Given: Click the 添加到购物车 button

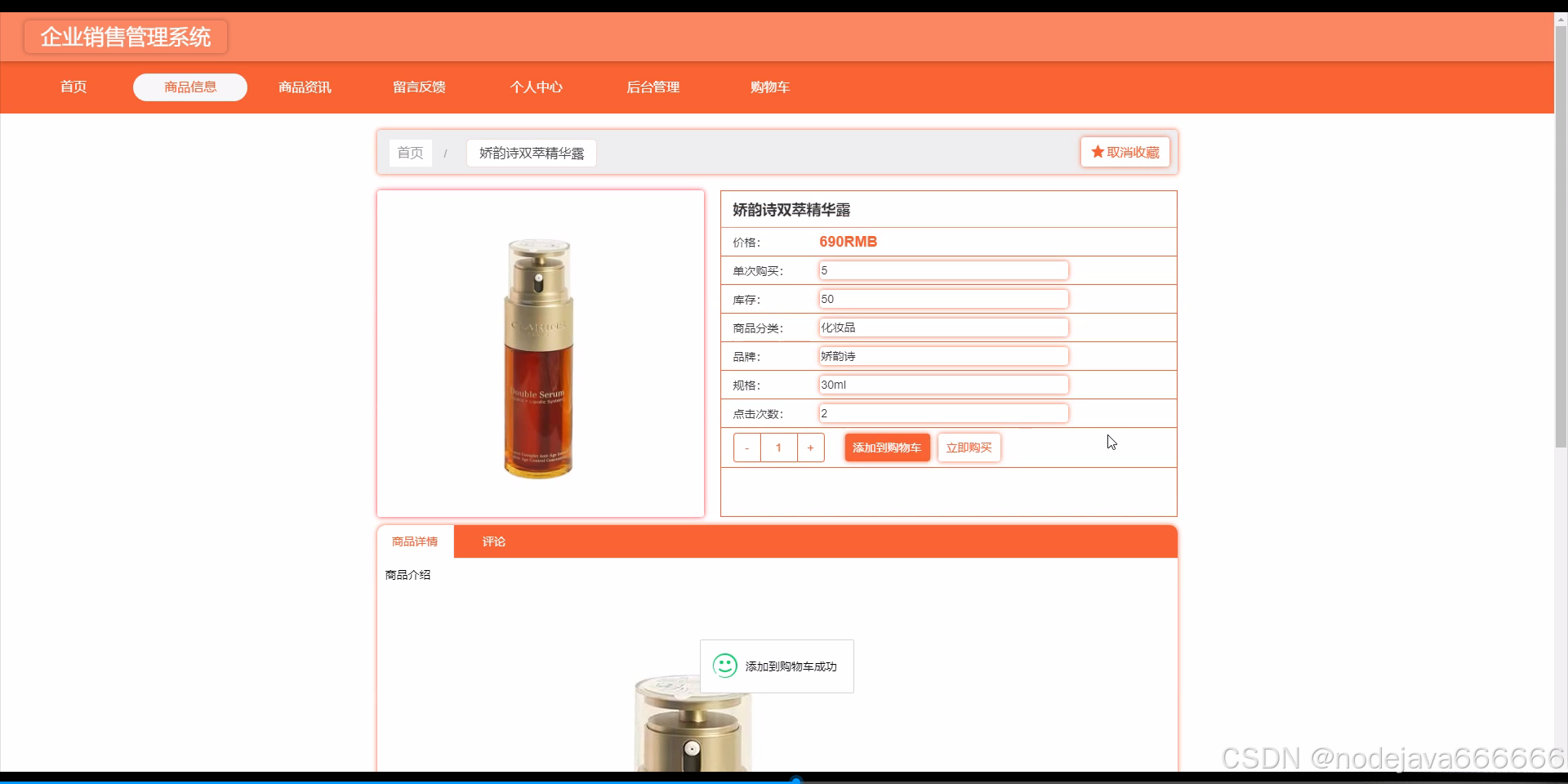Looking at the screenshot, I should (887, 448).
